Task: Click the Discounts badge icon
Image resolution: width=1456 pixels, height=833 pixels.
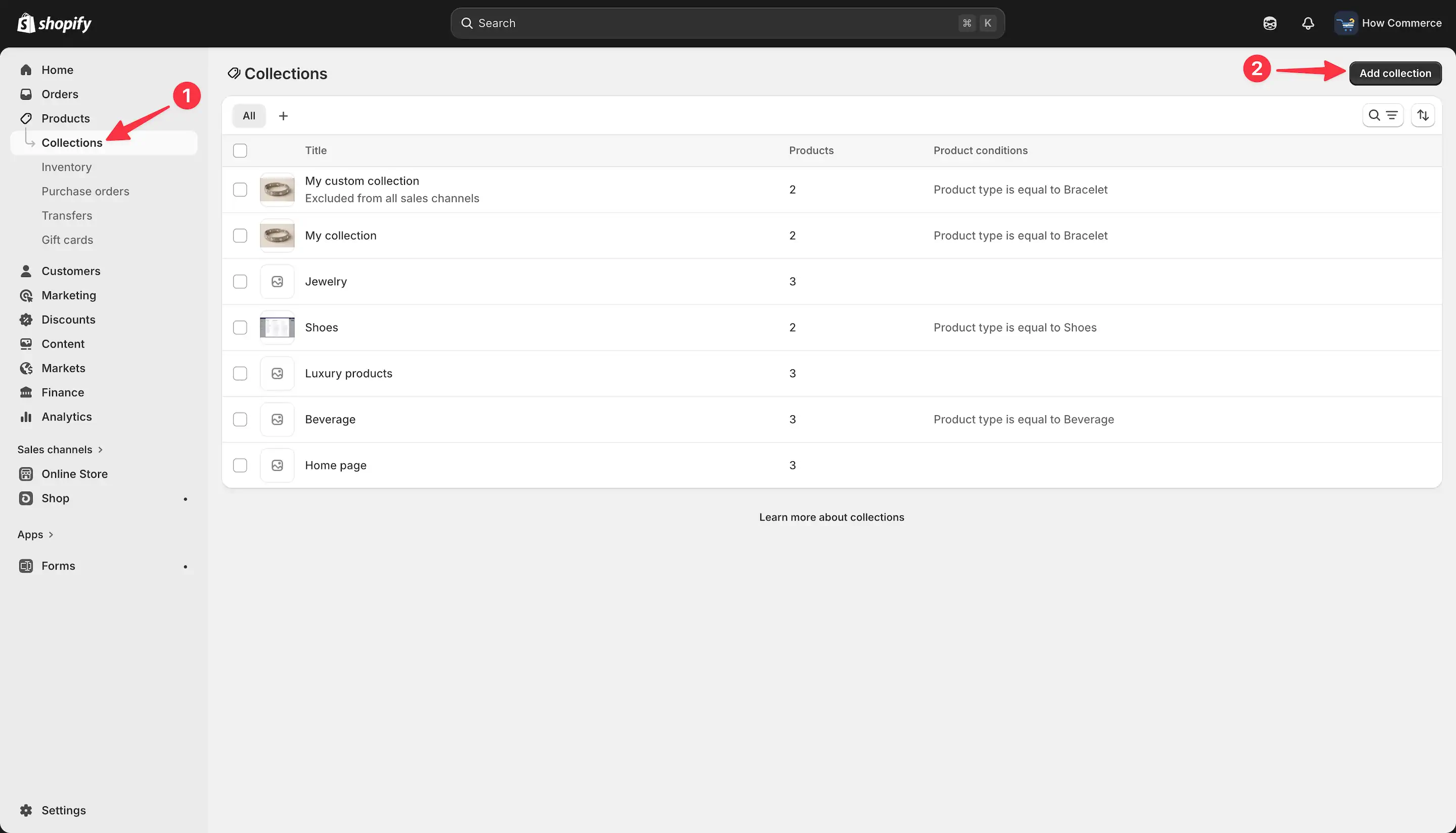Action: coord(26,320)
